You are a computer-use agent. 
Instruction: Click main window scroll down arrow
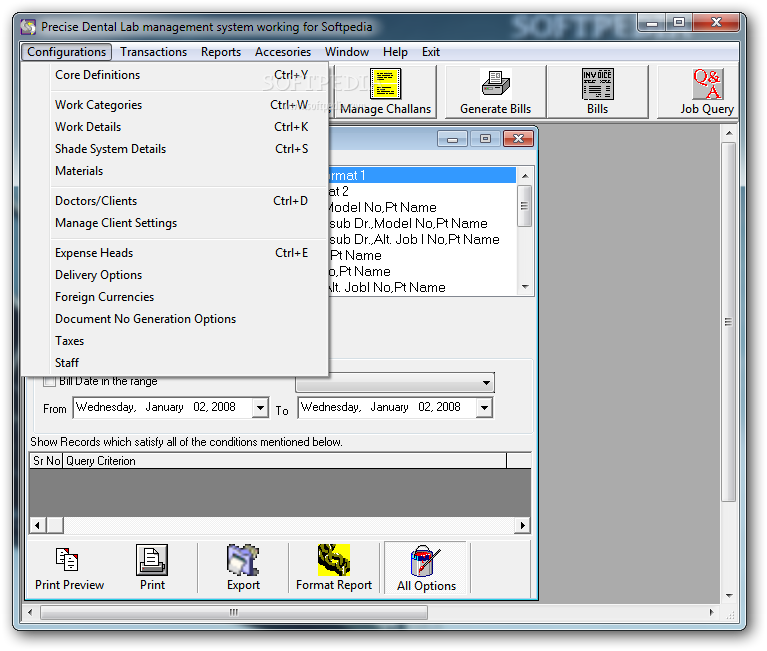pyautogui.click(x=729, y=596)
